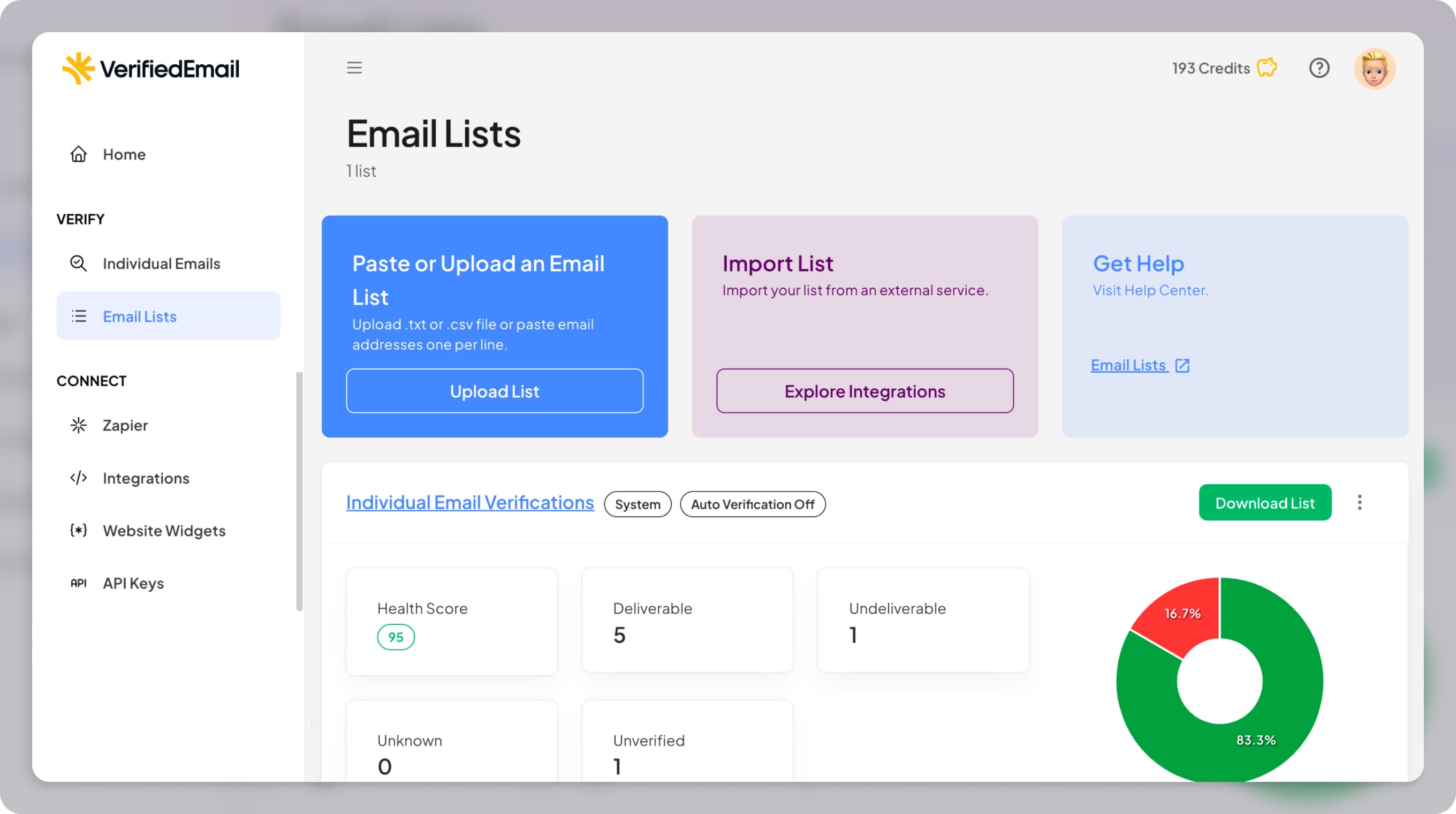Click the sidebar vertical scrollbar
The image size is (1456, 814).
pyautogui.click(x=299, y=491)
